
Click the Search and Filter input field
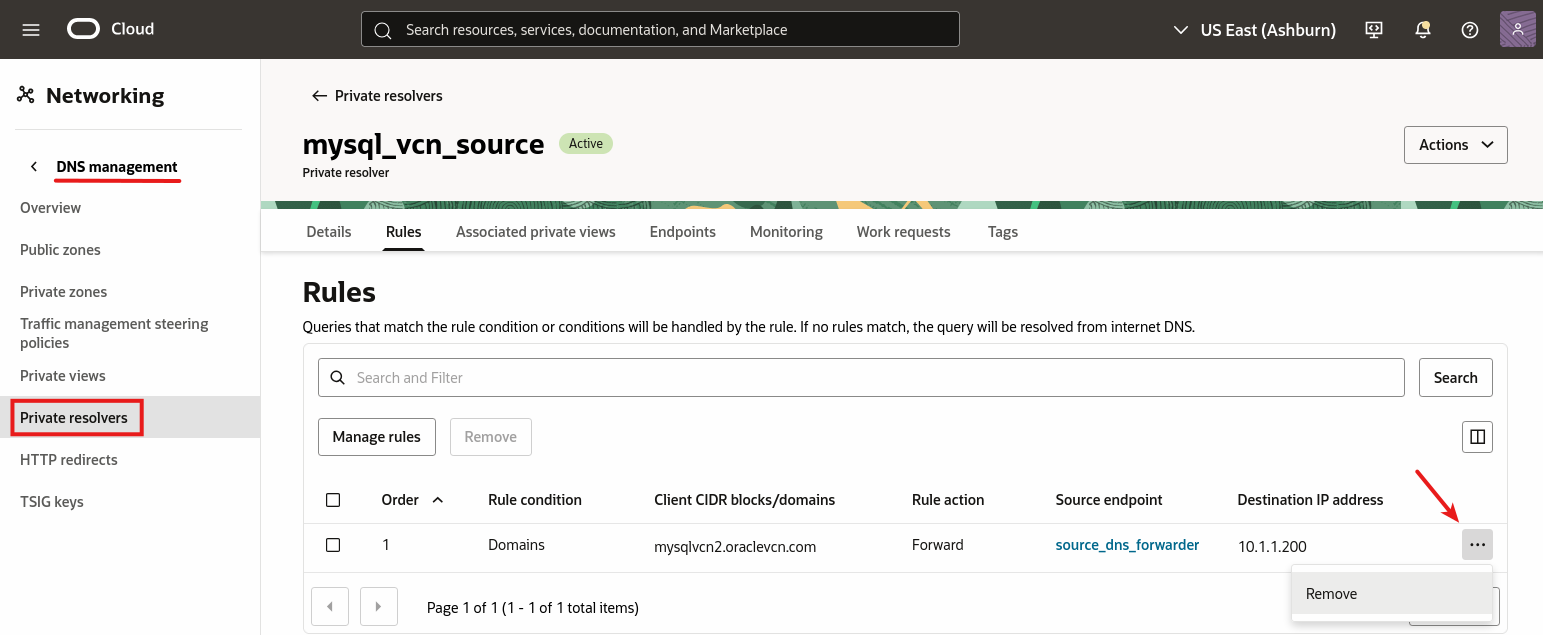[x=860, y=377]
